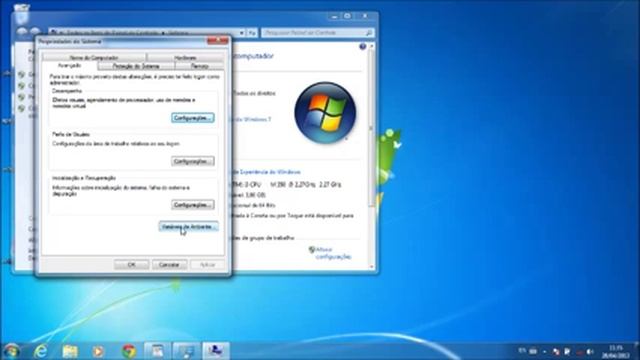The width and height of the screenshot is (640, 360).
Task: Select the Avançado tab
Action: click(70, 65)
